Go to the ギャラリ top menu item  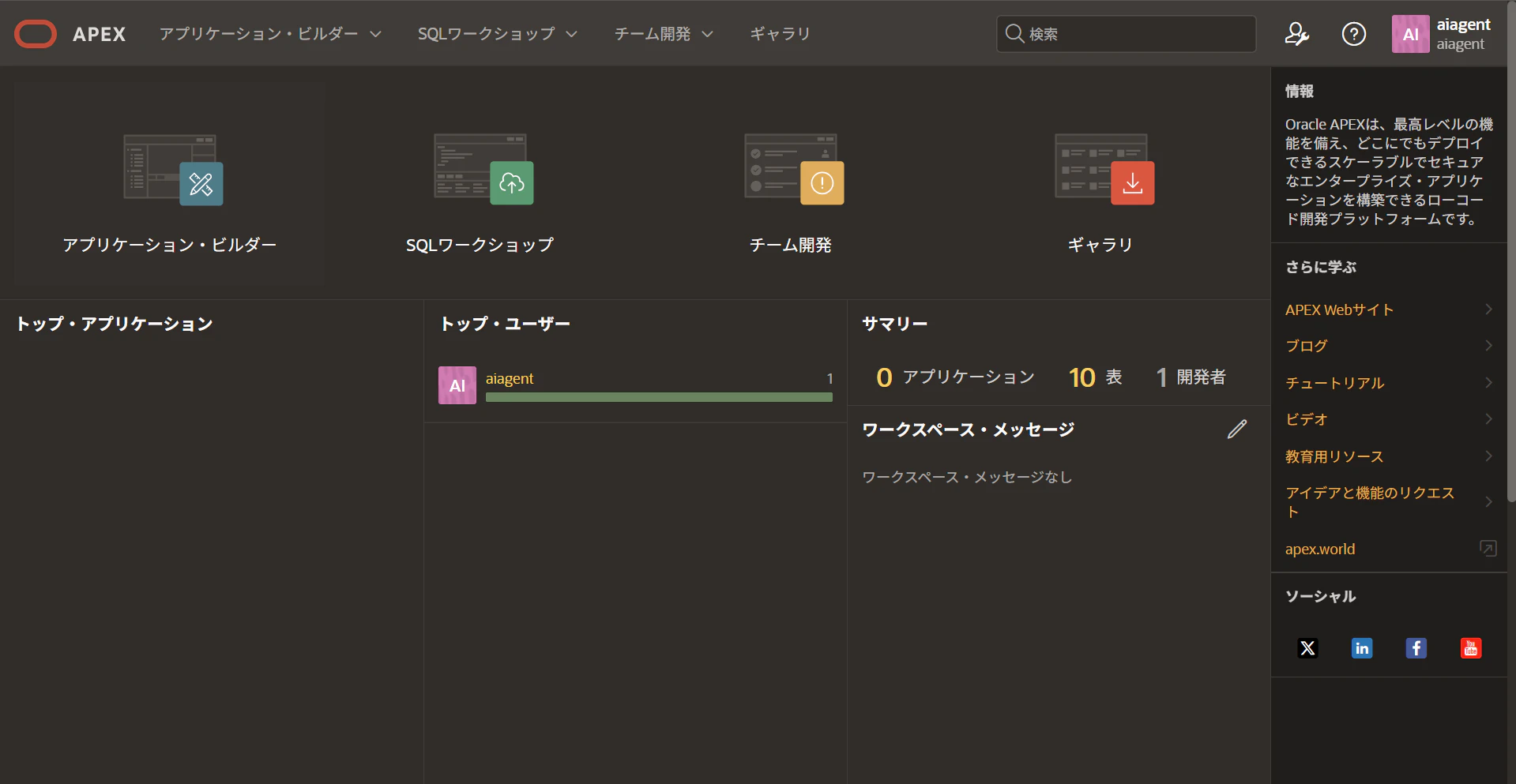(780, 34)
